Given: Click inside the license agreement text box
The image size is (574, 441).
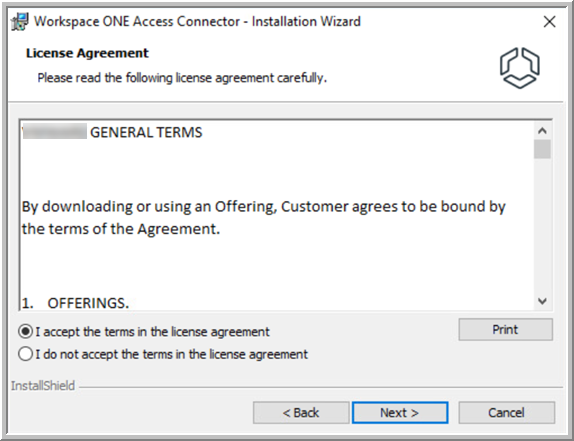Looking at the screenshot, I should 277,215.
